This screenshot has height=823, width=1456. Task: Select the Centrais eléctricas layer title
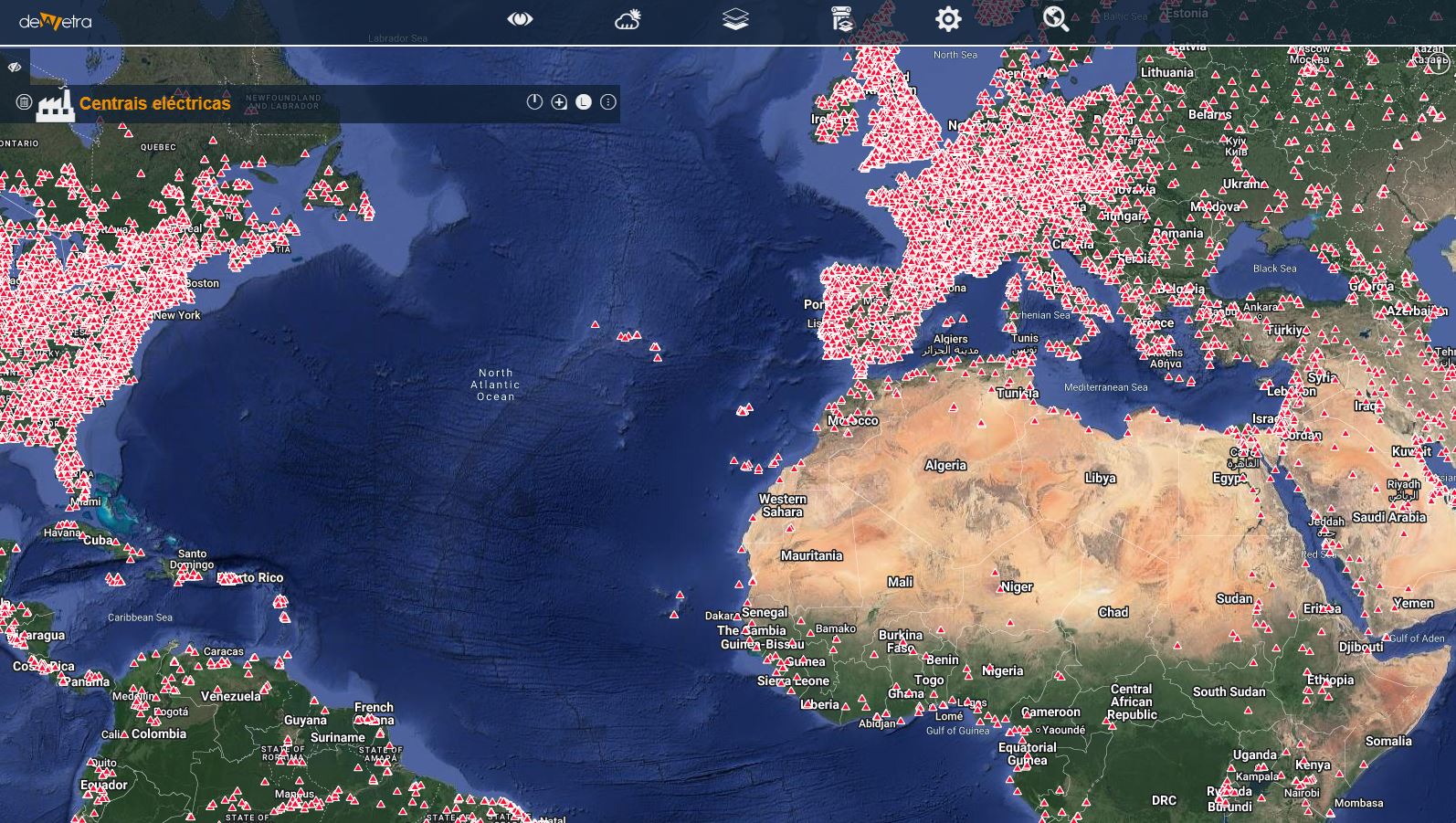tap(154, 103)
